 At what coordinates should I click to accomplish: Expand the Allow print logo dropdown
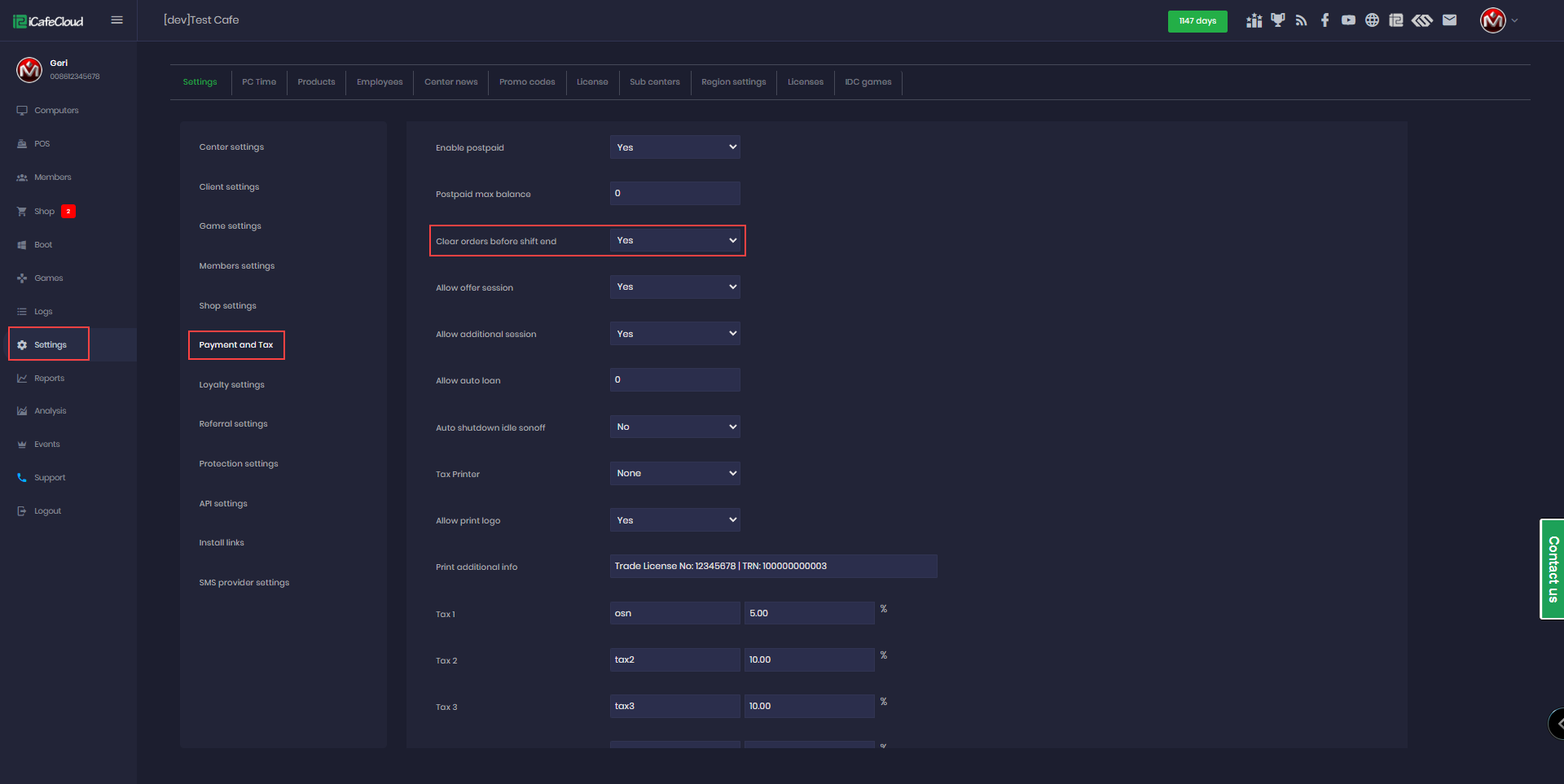pyautogui.click(x=674, y=520)
